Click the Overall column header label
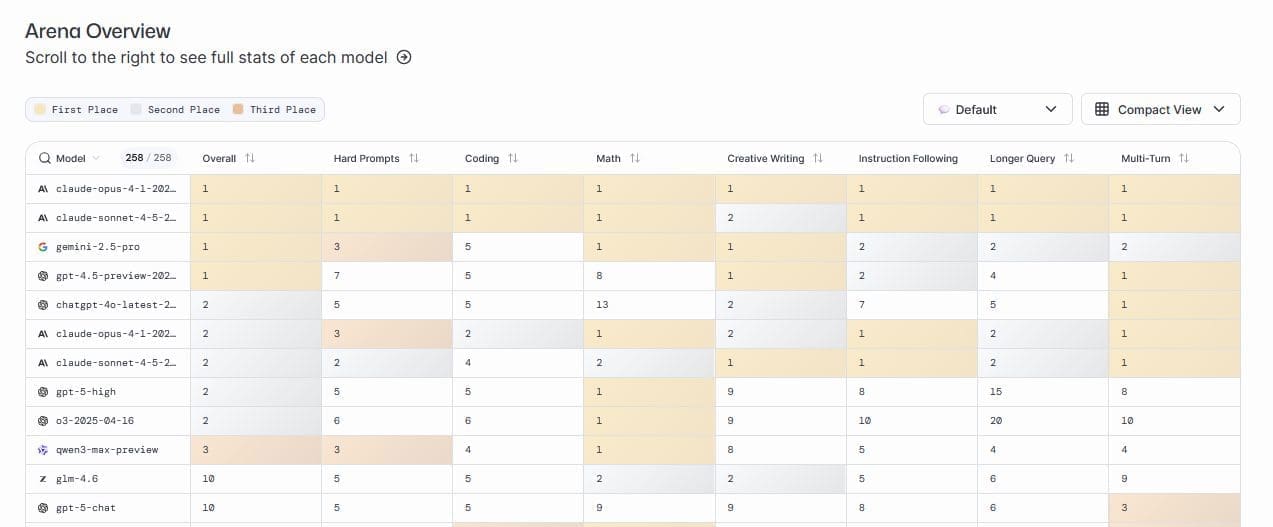The image size is (1273, 527). coord(219,158)
